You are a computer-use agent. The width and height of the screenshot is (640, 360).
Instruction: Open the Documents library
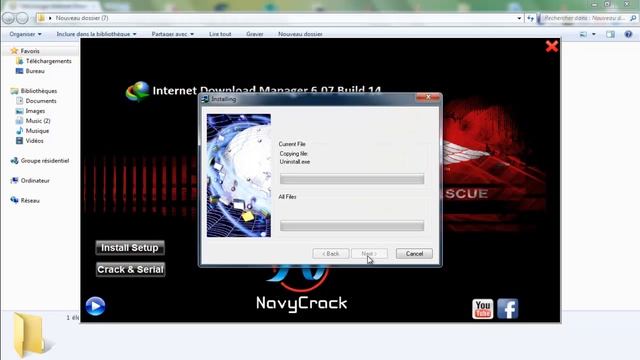(41, 101)
